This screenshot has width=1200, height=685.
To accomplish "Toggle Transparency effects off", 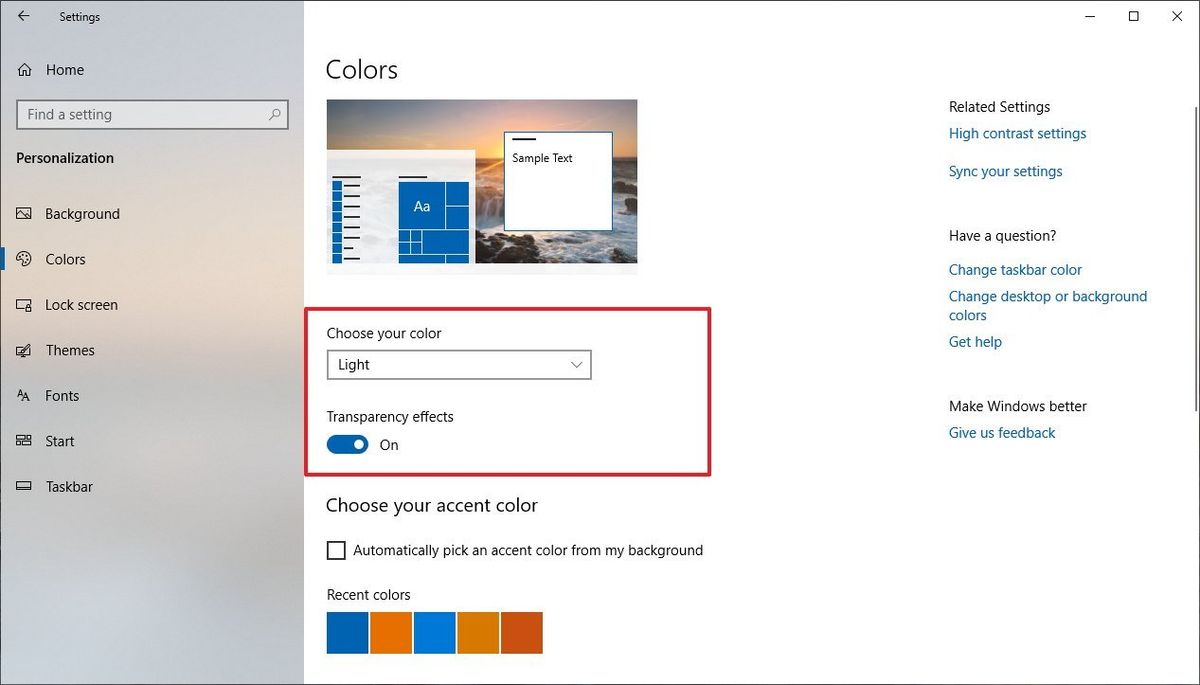I will coord(347,444).
